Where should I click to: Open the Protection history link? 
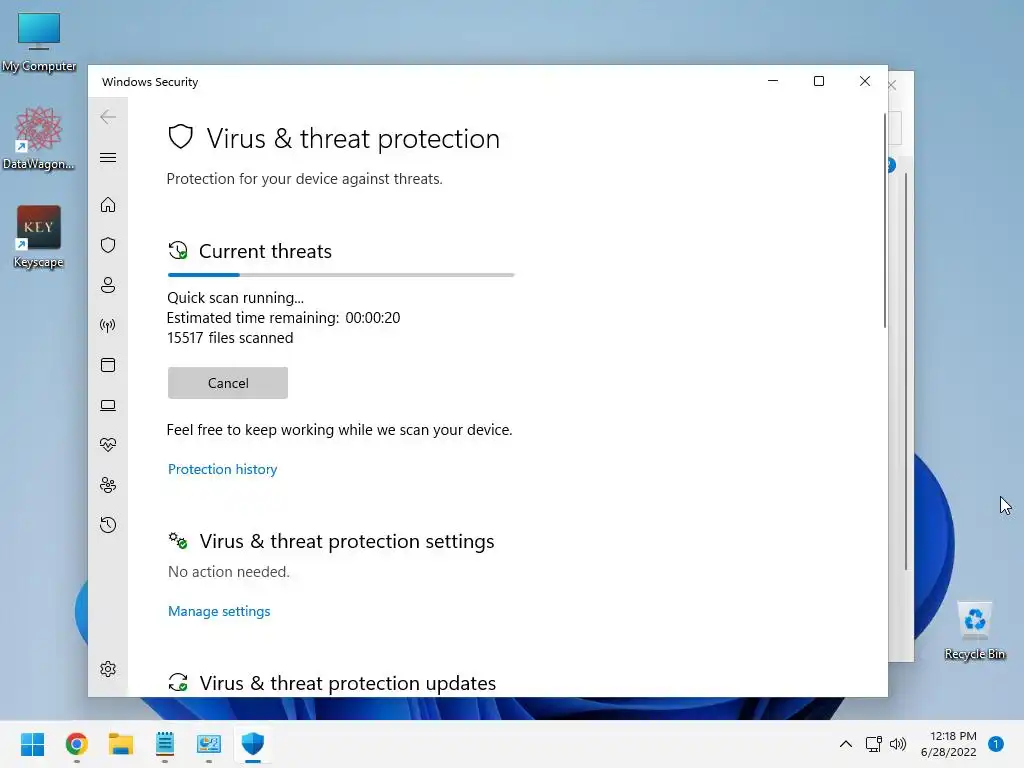coord(223,469)
